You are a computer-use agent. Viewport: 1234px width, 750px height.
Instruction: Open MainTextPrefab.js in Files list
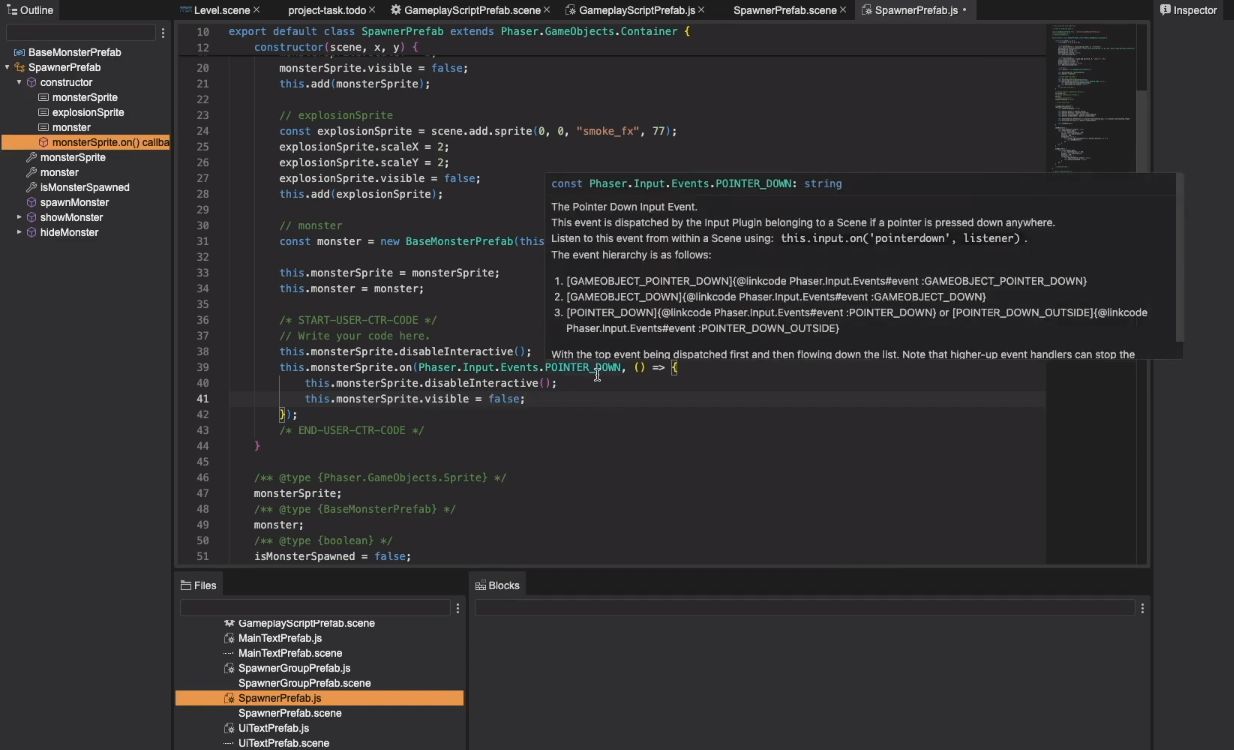tap(280, 638)
